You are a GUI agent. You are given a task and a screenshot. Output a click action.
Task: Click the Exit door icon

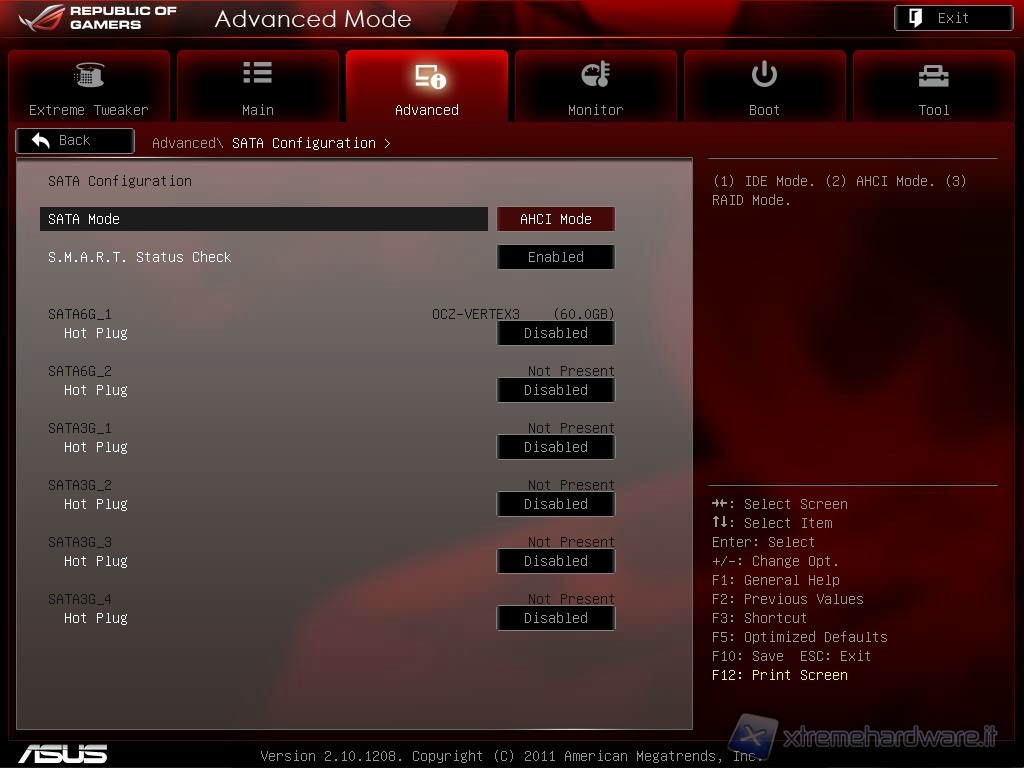pyautogui.click(x=916, y=18)
